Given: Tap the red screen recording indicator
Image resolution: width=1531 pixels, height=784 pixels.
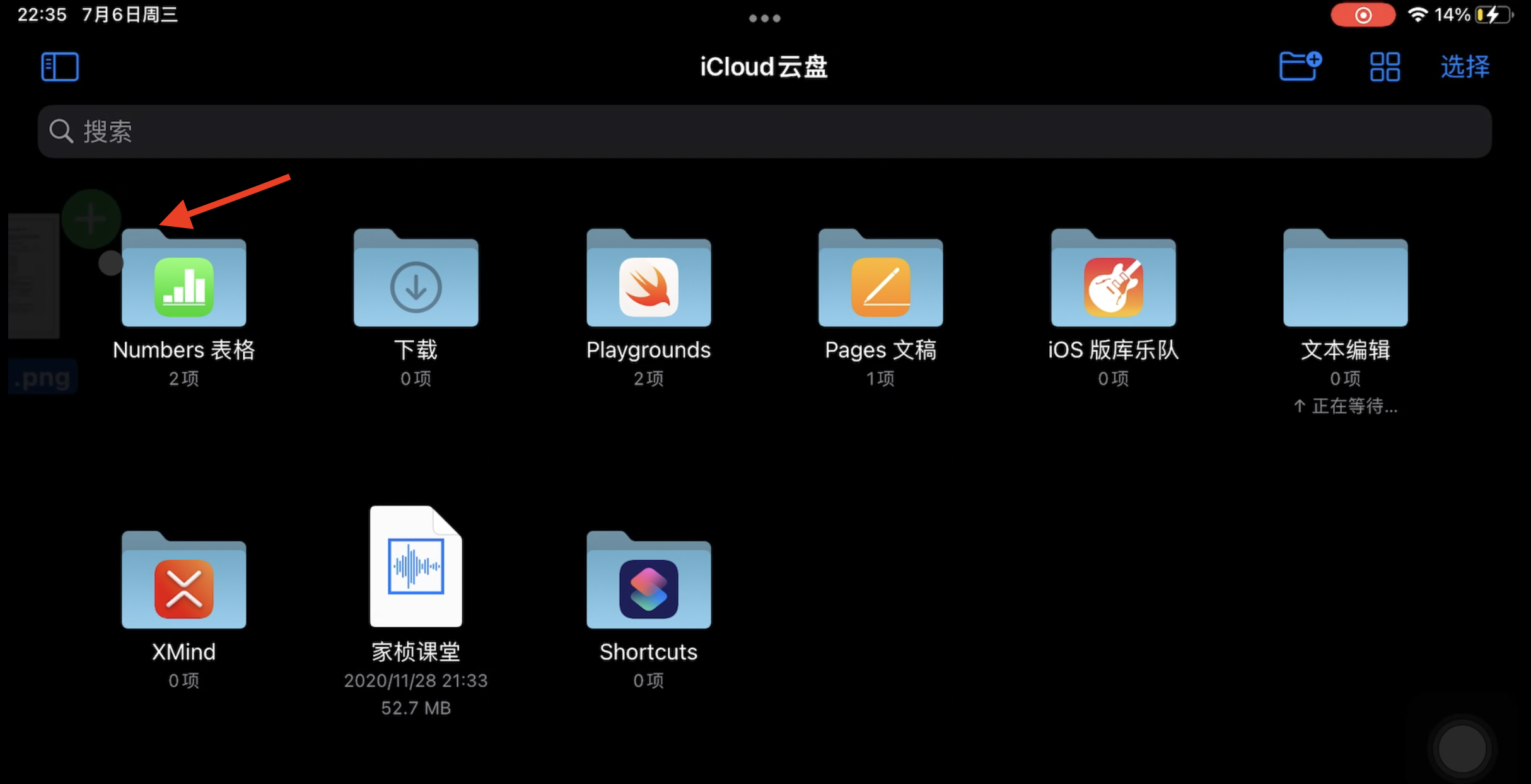Looking at the screenshot, I should pyautogui.click(x=1362, y=15).
